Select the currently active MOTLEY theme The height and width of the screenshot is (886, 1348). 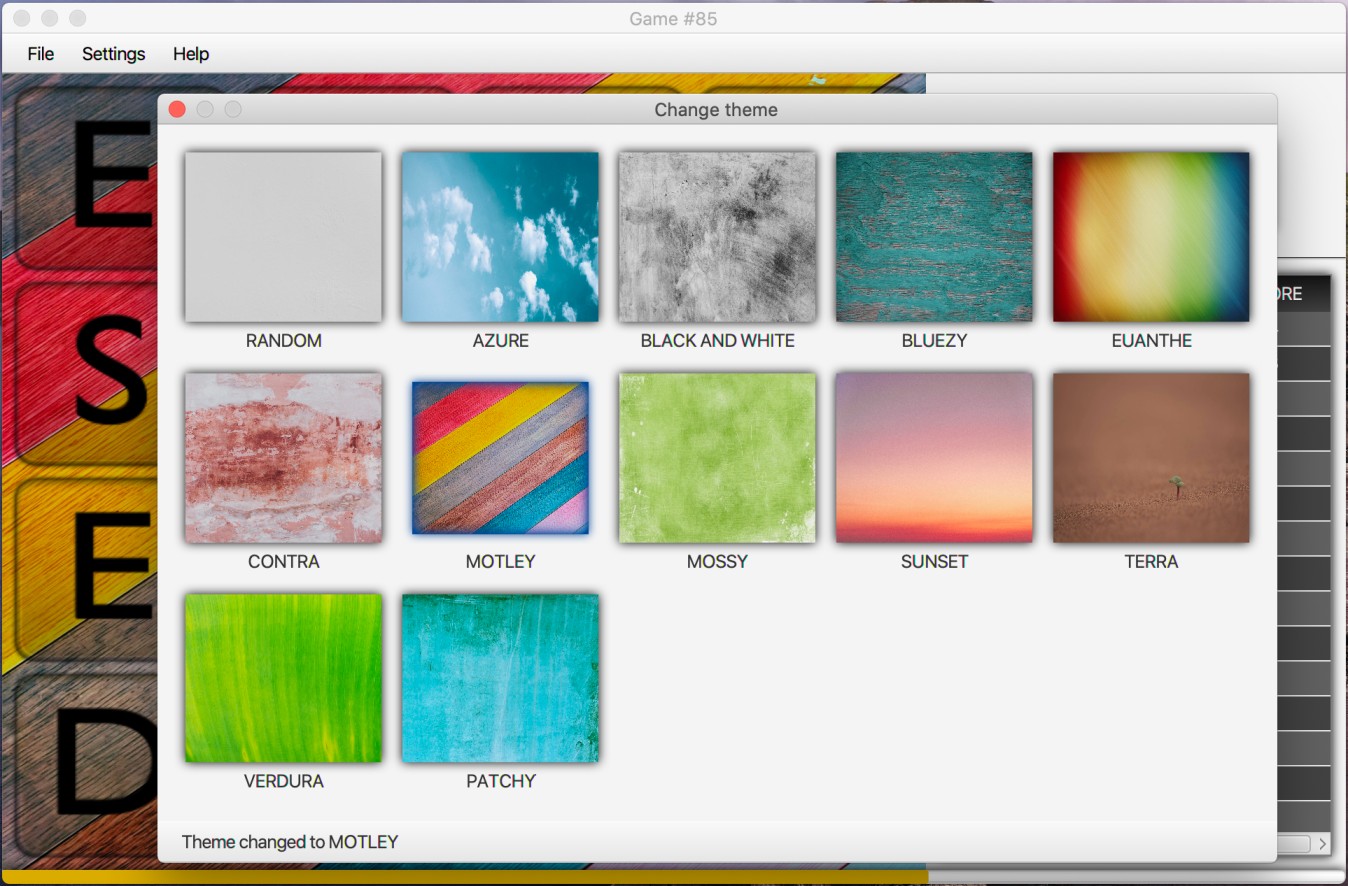[x=500, y=457]
